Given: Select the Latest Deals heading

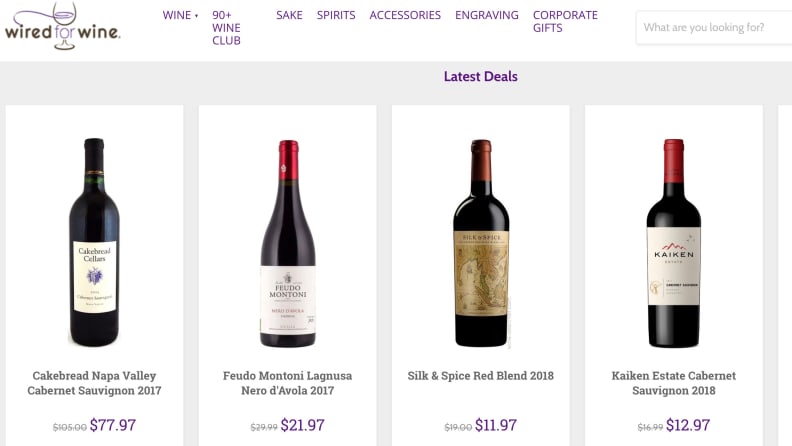Looking at the screenshot, I should 480,76.
